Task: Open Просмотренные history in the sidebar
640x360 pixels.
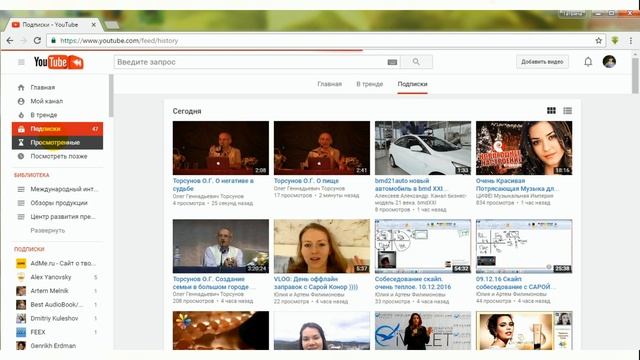Action: click(x=57, y=142)
